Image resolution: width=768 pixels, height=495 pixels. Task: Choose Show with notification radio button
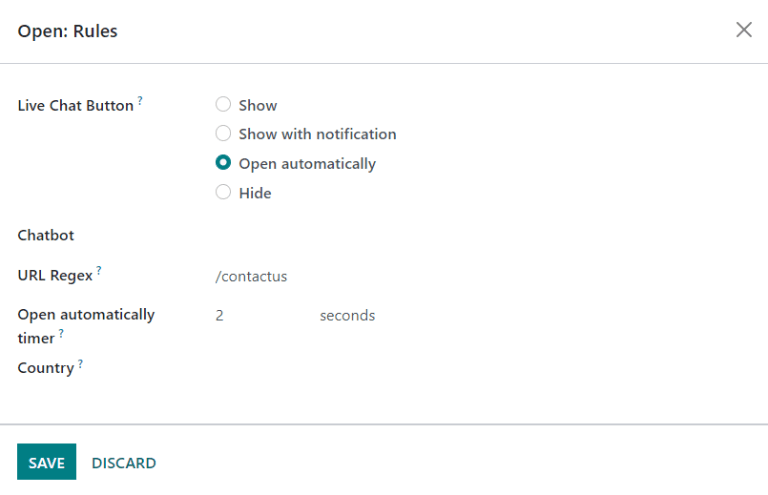(223, 134)
